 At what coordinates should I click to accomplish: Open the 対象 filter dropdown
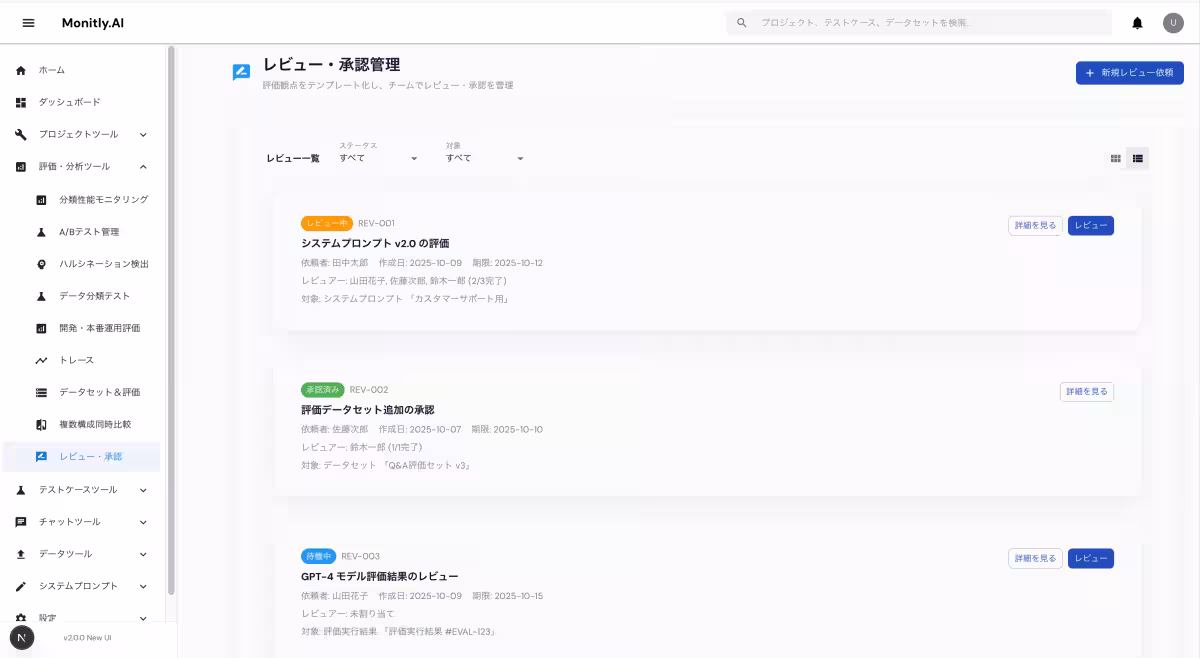[x=487, y=157]
